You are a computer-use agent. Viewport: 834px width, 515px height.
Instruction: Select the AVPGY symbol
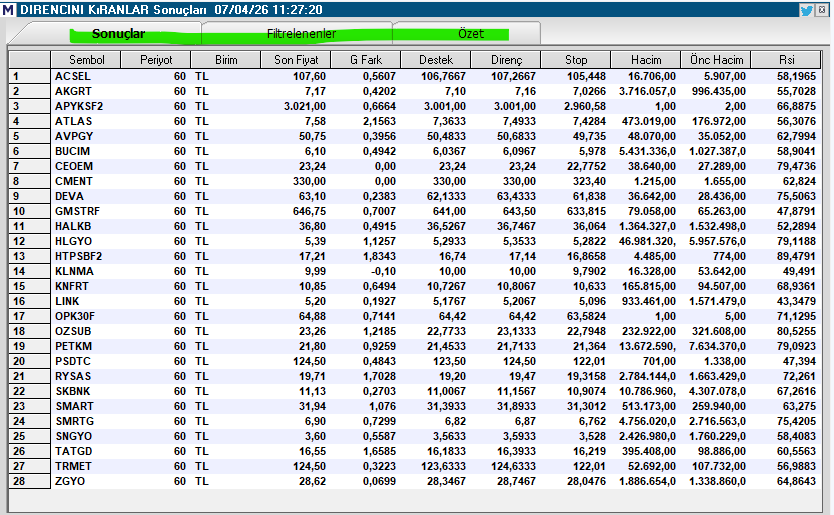pyautogui.click(x=73, y=136)
